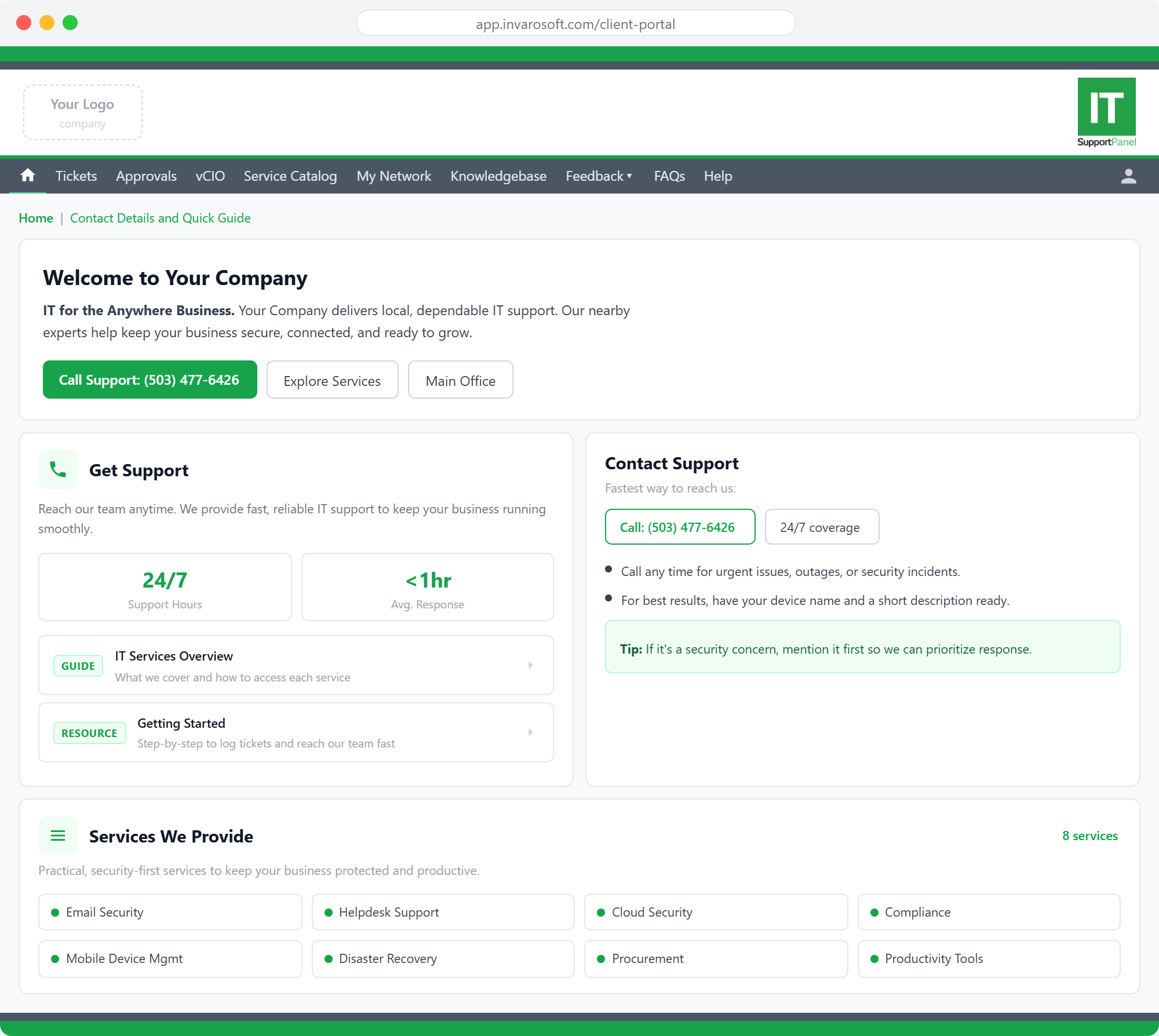Select the Cloud Security service
Screen dimensions: 1159x1036
[x=716, y=912]
